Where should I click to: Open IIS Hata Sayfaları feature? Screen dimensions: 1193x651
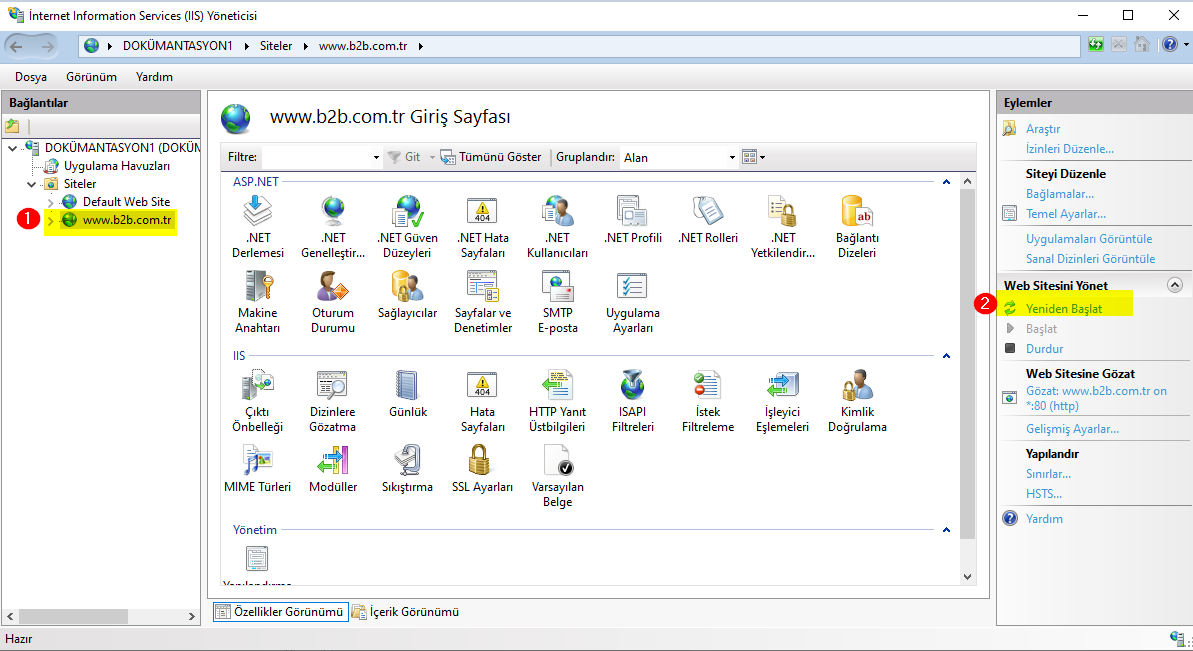pos(482,401)
